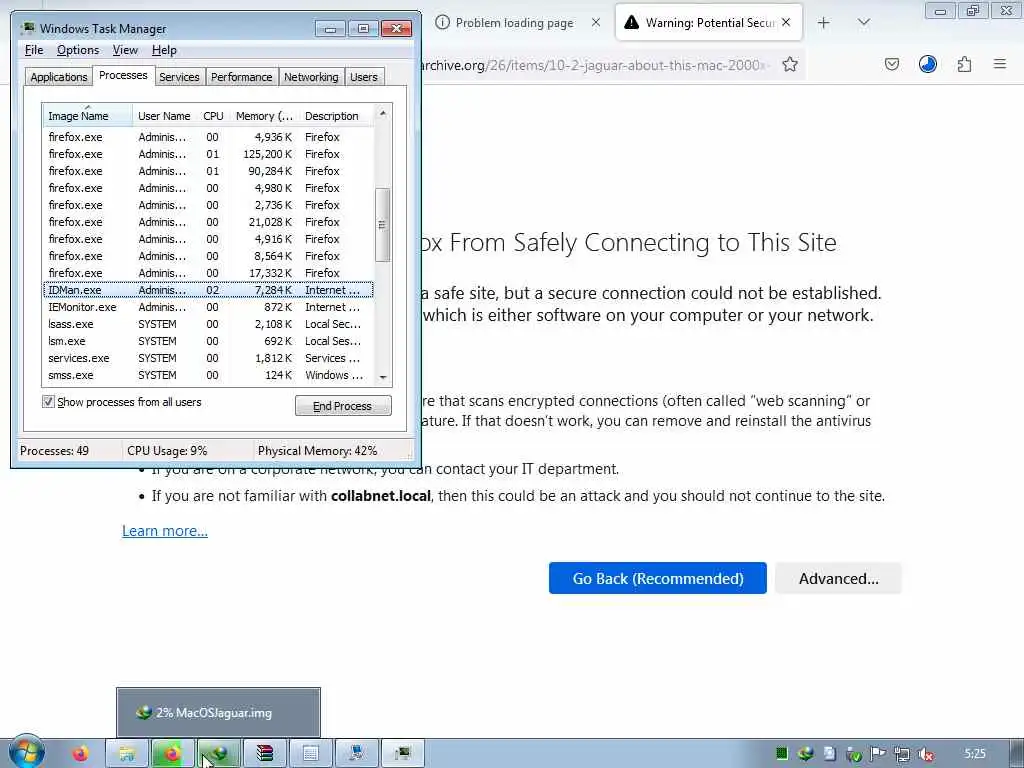Open WinRAR books icon on taskbar
Viewport: 1024px width, 768px height.
pyautogui.click(x=264, y=754)
